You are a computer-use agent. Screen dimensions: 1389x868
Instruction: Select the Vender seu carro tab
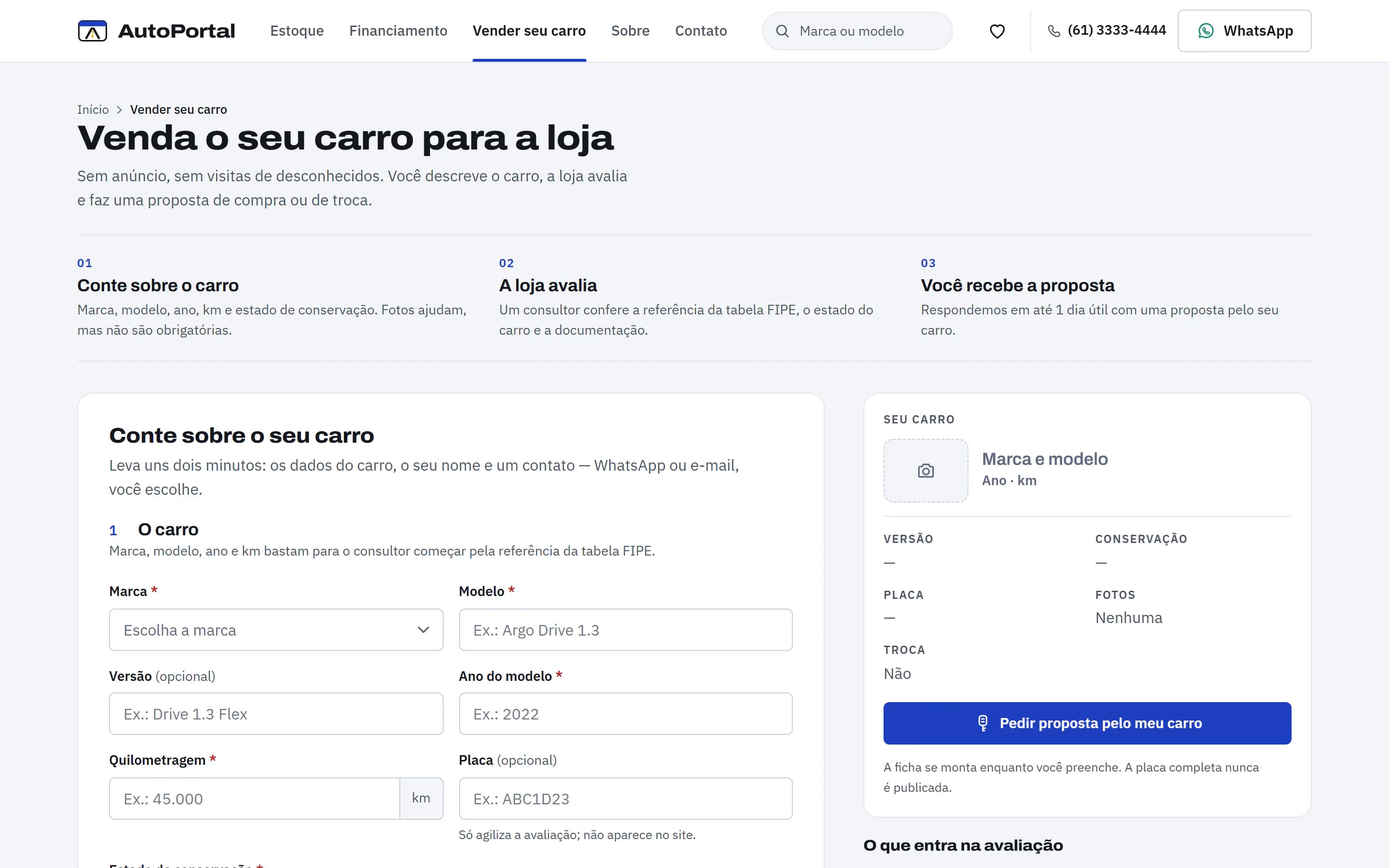529,31
